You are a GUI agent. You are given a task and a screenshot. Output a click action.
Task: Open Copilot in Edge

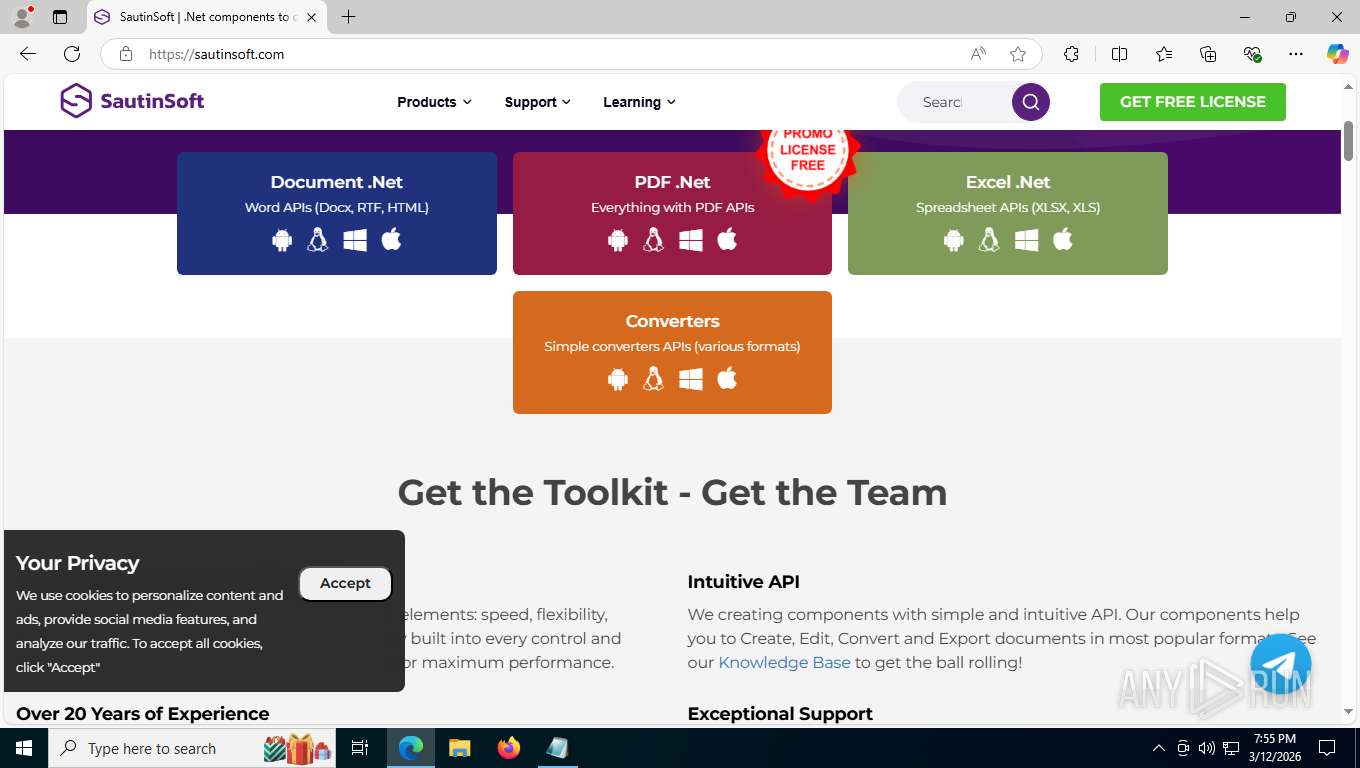(1338, 54)
